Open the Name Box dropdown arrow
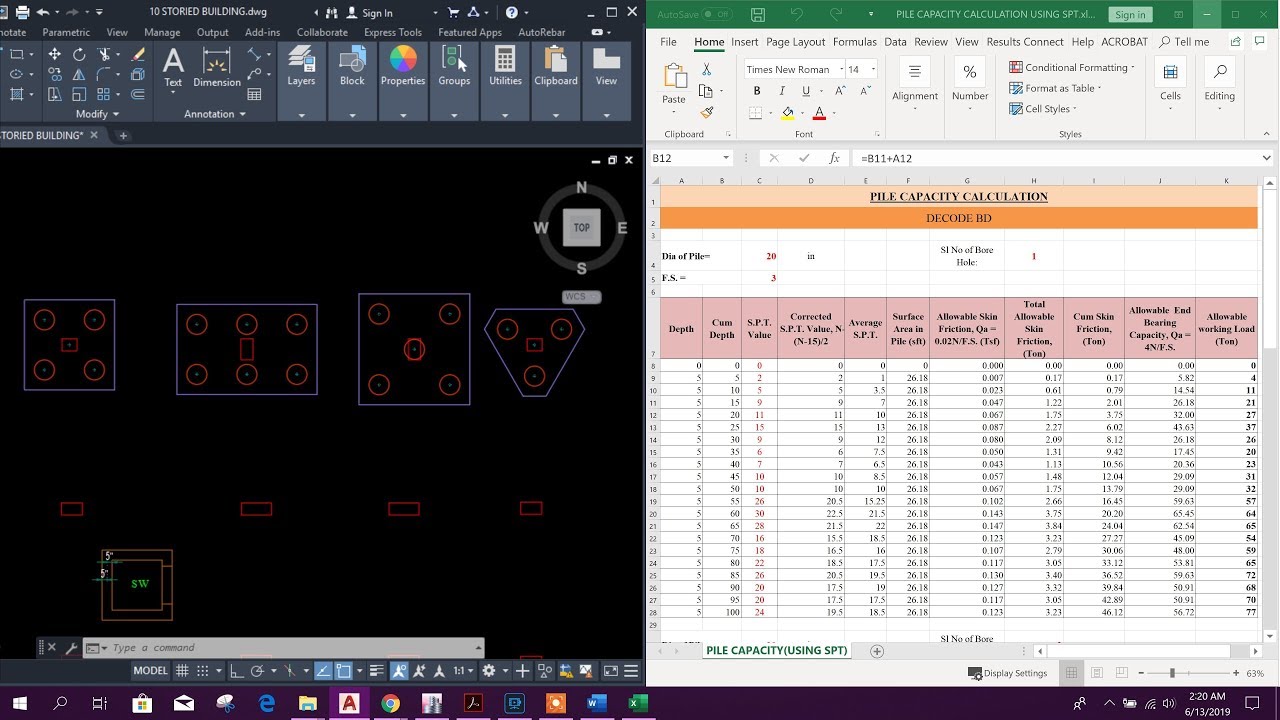 click(x=726, y=158)
